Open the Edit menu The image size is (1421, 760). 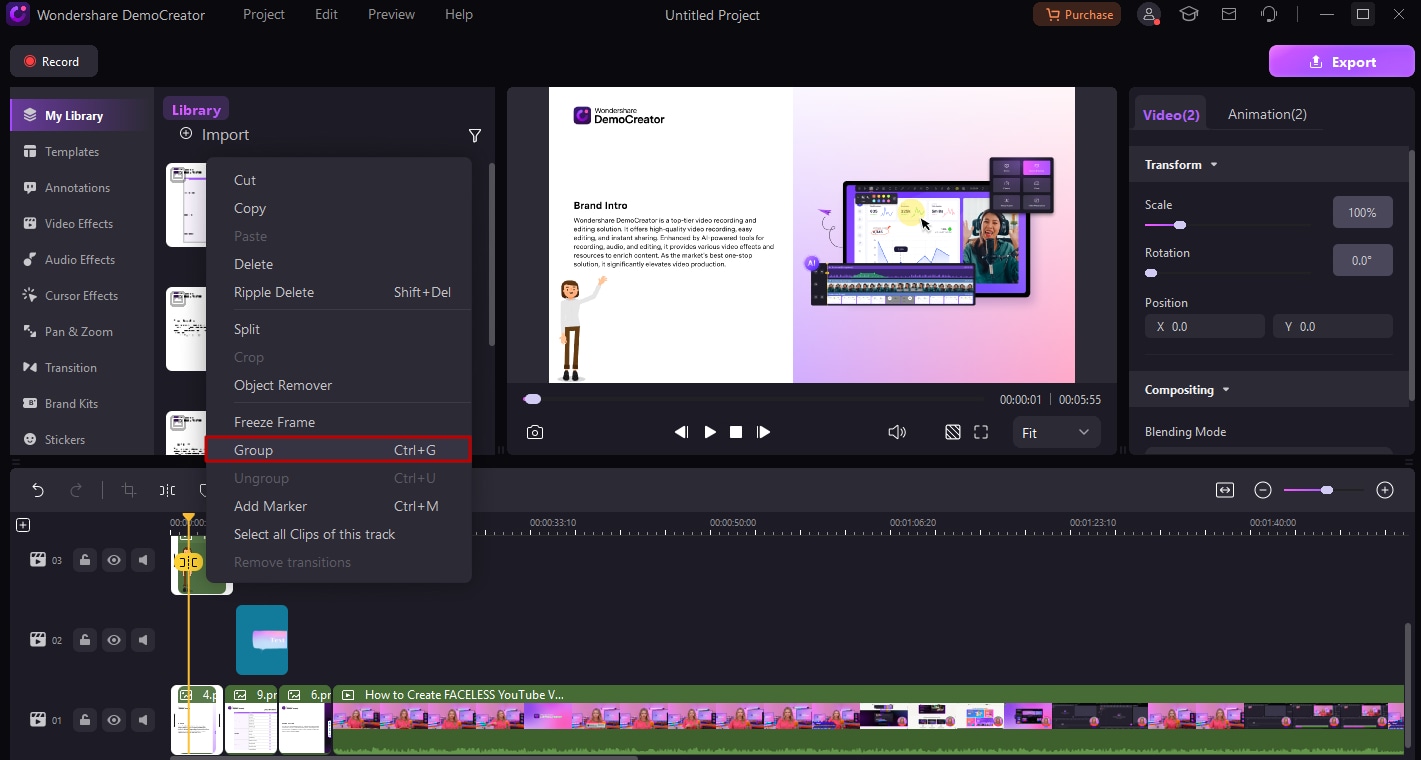[x=326, y=15]
